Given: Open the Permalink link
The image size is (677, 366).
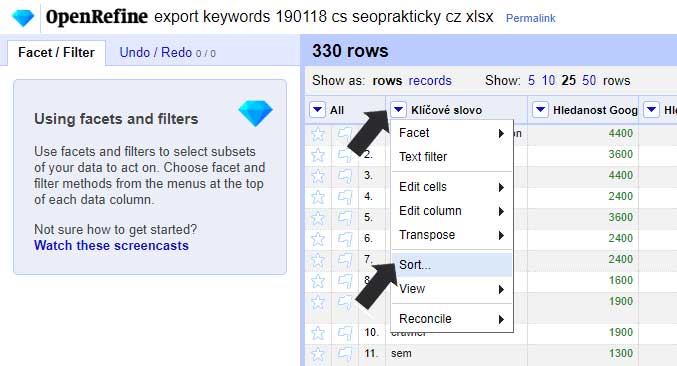Looking at the screenshot, I should (x=531, y=18).
